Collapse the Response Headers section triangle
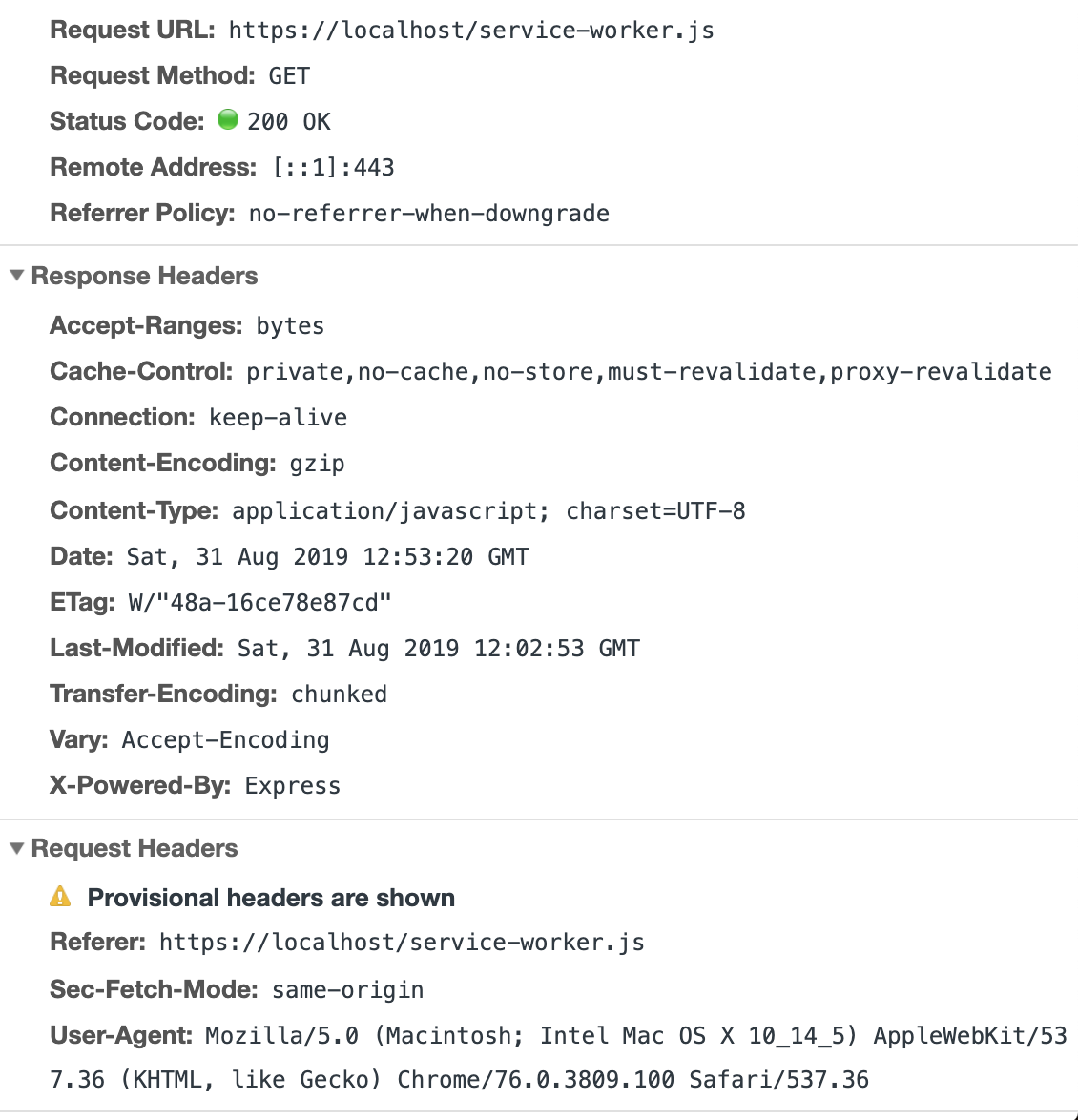The height and width of the screenshot is (1120, 1078). tap(16, 276)
